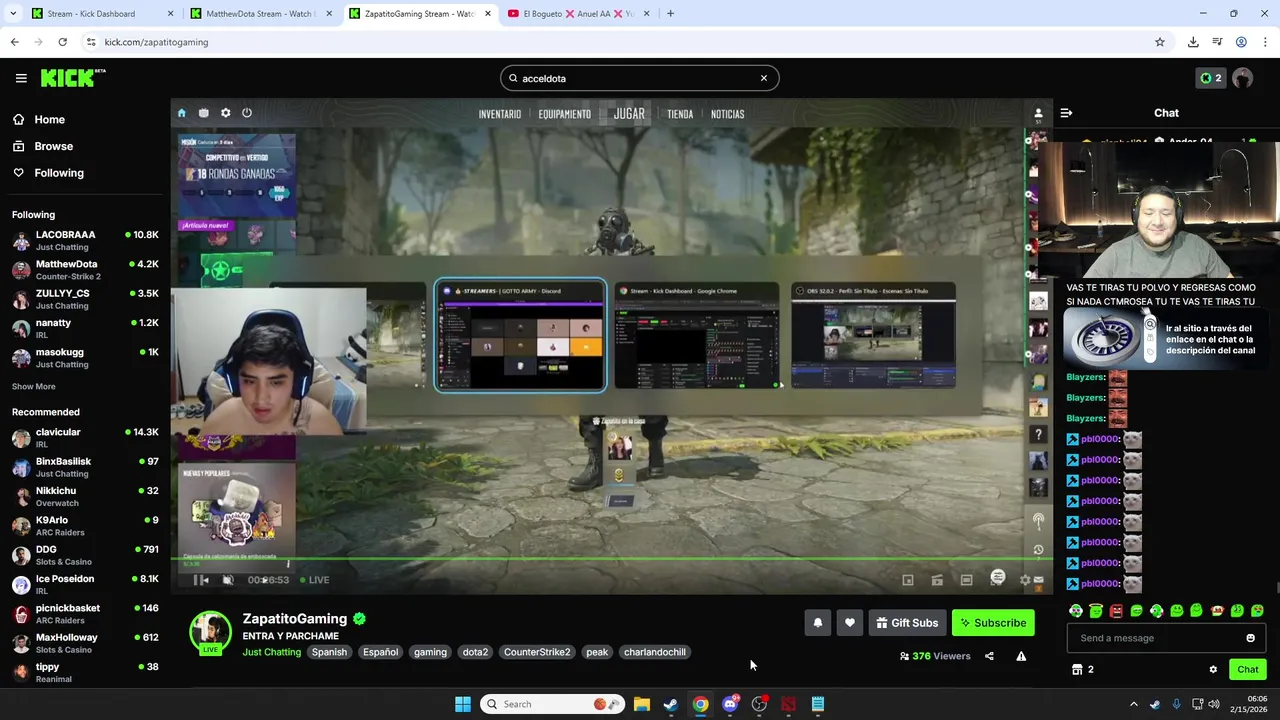Mute or unmute the stream player volume
The height and width of the screenshot is (720, 1280).
pos(228,580)
